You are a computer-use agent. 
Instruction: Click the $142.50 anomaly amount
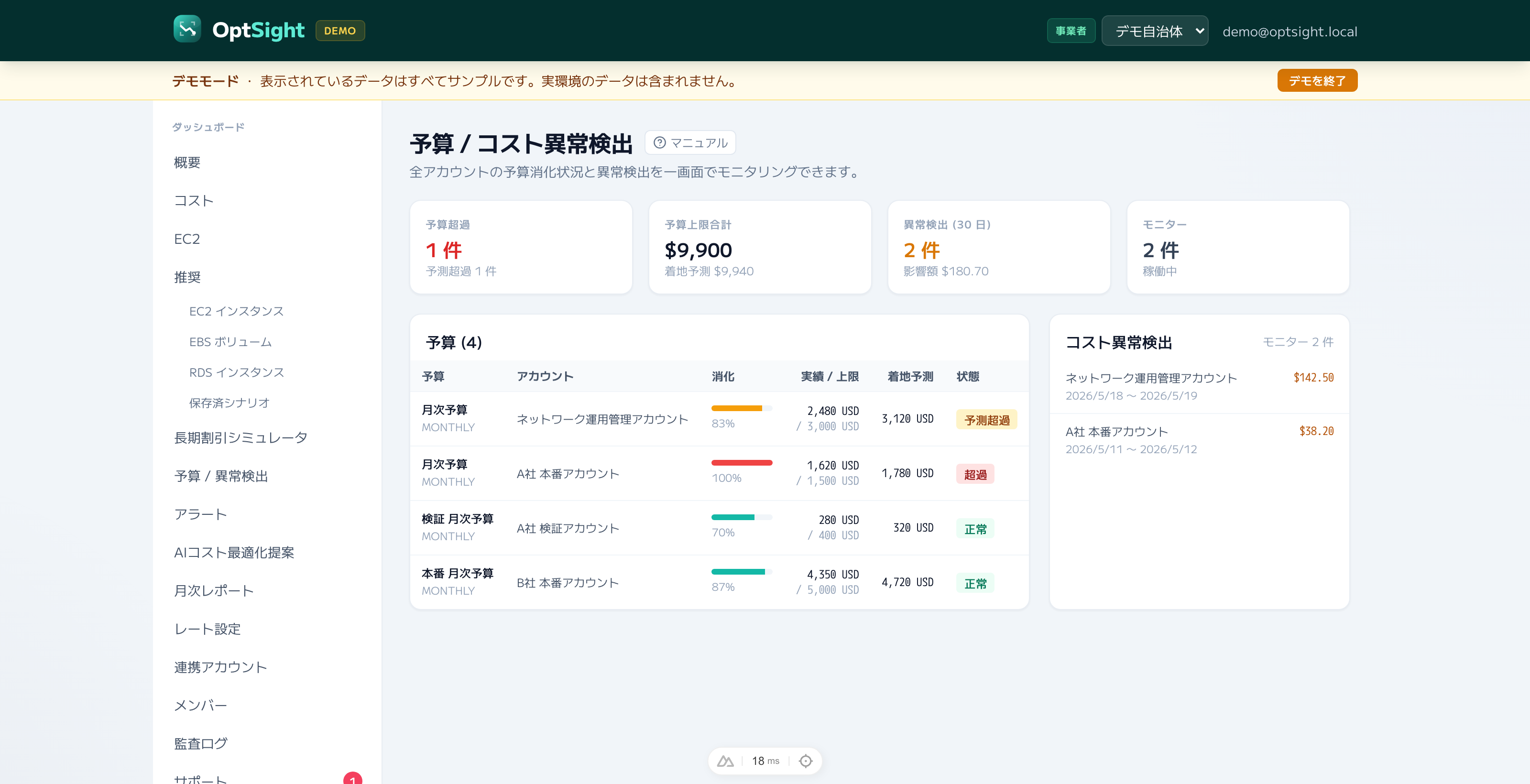point(1313,378)
